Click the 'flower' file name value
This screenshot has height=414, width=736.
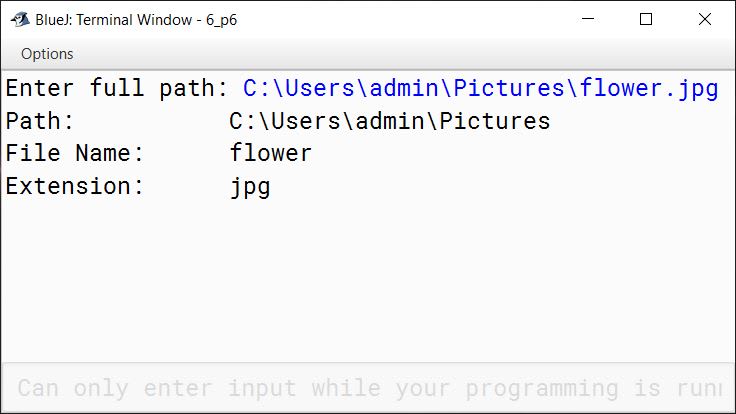(270, 153)
